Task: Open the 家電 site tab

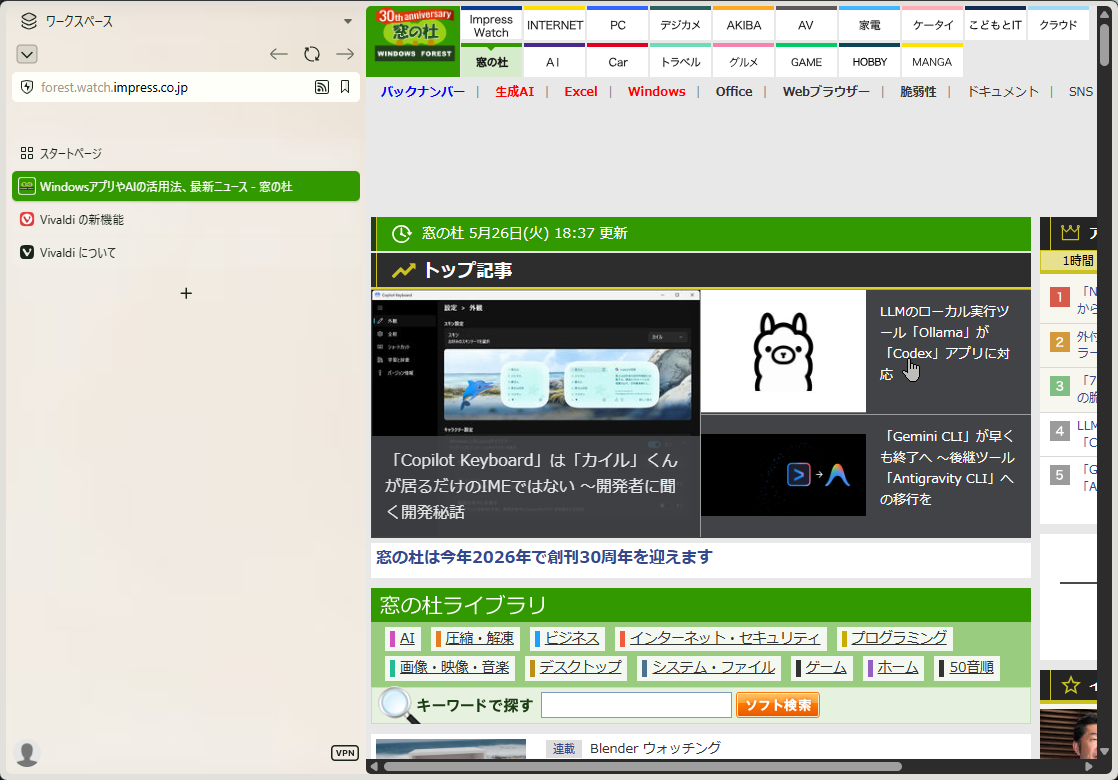Action: (869, 25)
